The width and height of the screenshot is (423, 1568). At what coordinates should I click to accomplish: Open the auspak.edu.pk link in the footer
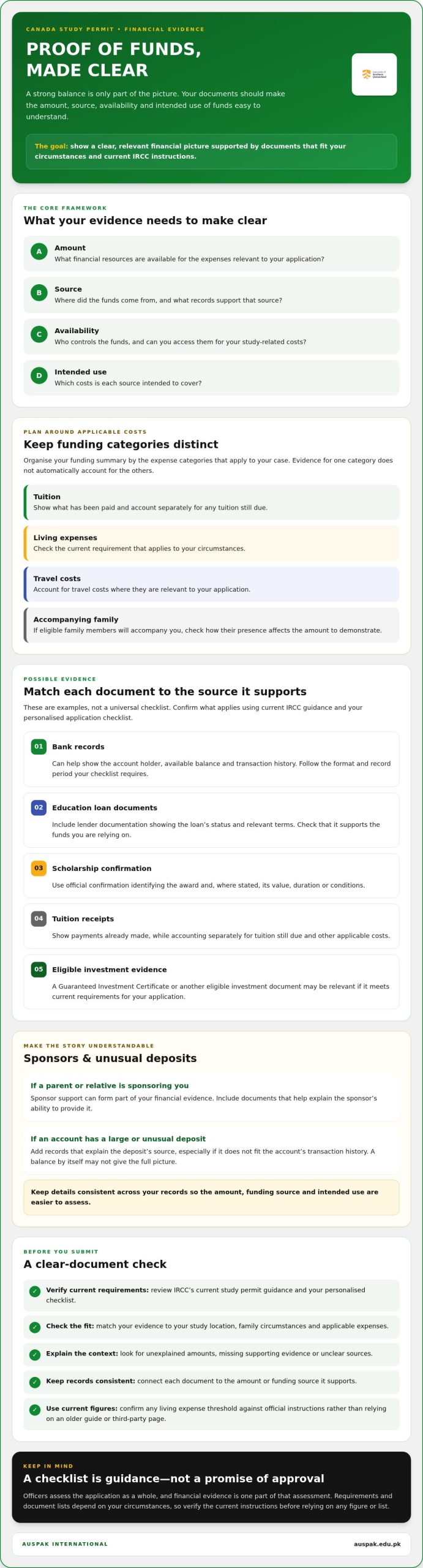pyautogui.click(x=377, y=1544)
